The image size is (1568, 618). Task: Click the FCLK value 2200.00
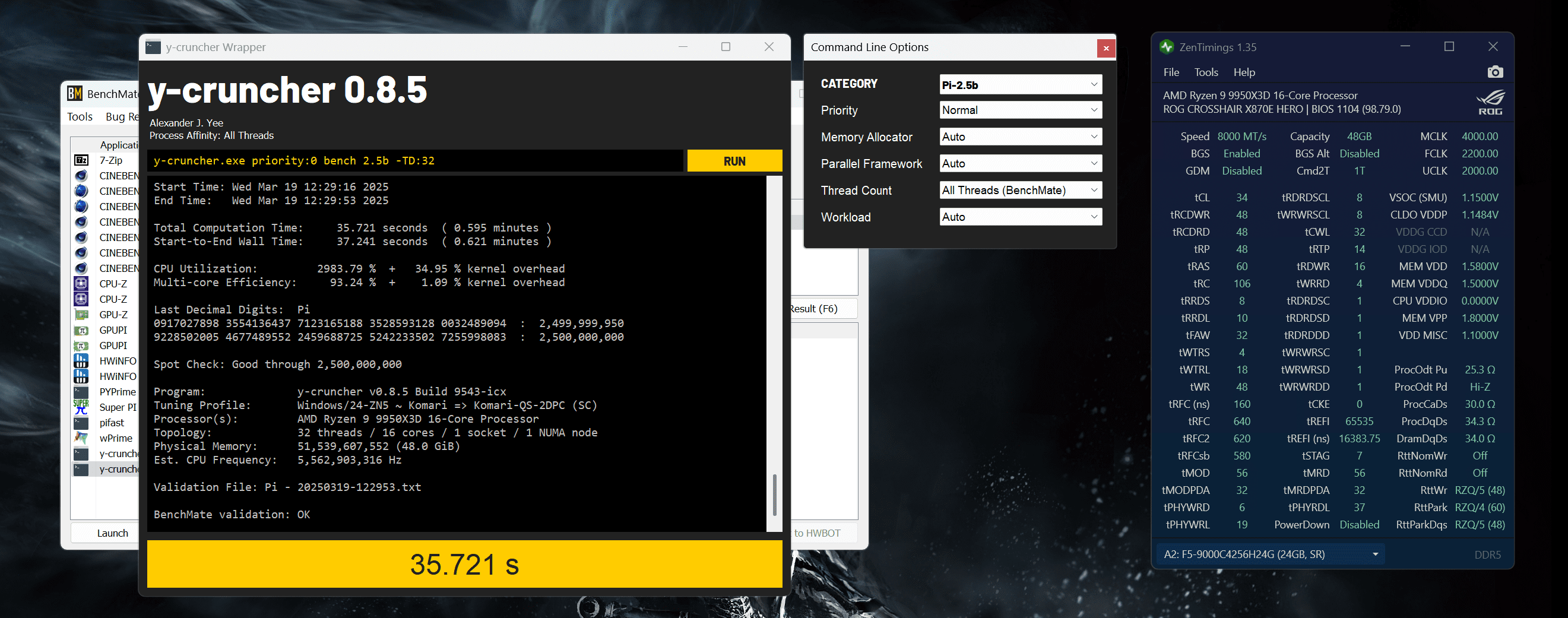1480,153
